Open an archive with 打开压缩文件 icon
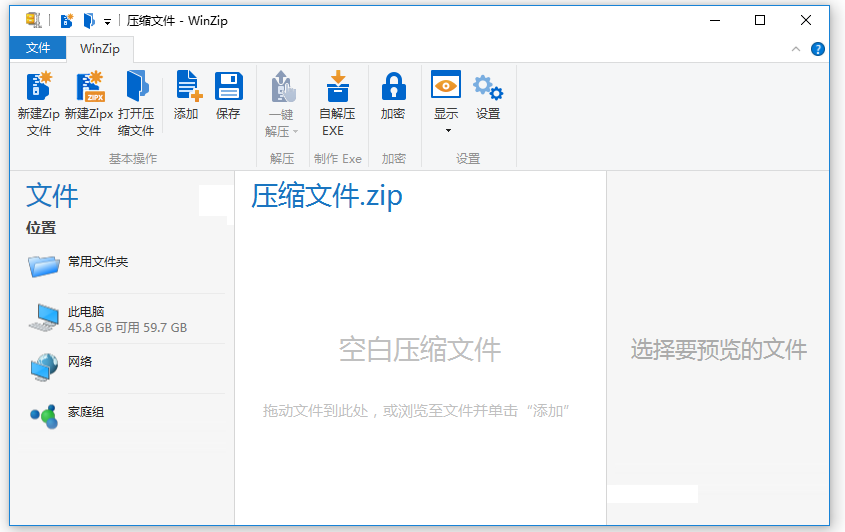The width and height of the screenshot is (845, 532). [137, 86]
